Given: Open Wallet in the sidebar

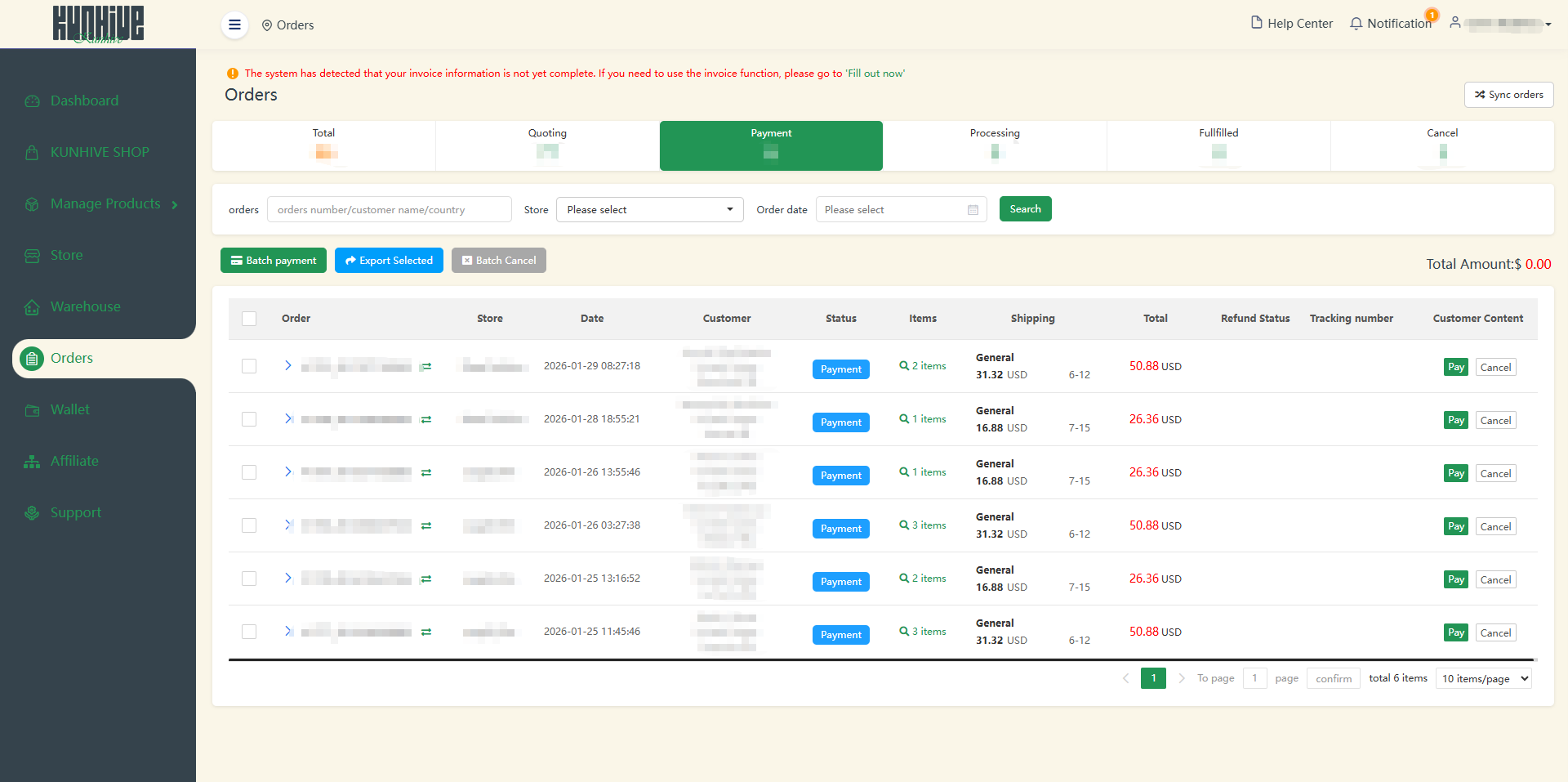Looking at the screenshot, I should click(70, 409).
